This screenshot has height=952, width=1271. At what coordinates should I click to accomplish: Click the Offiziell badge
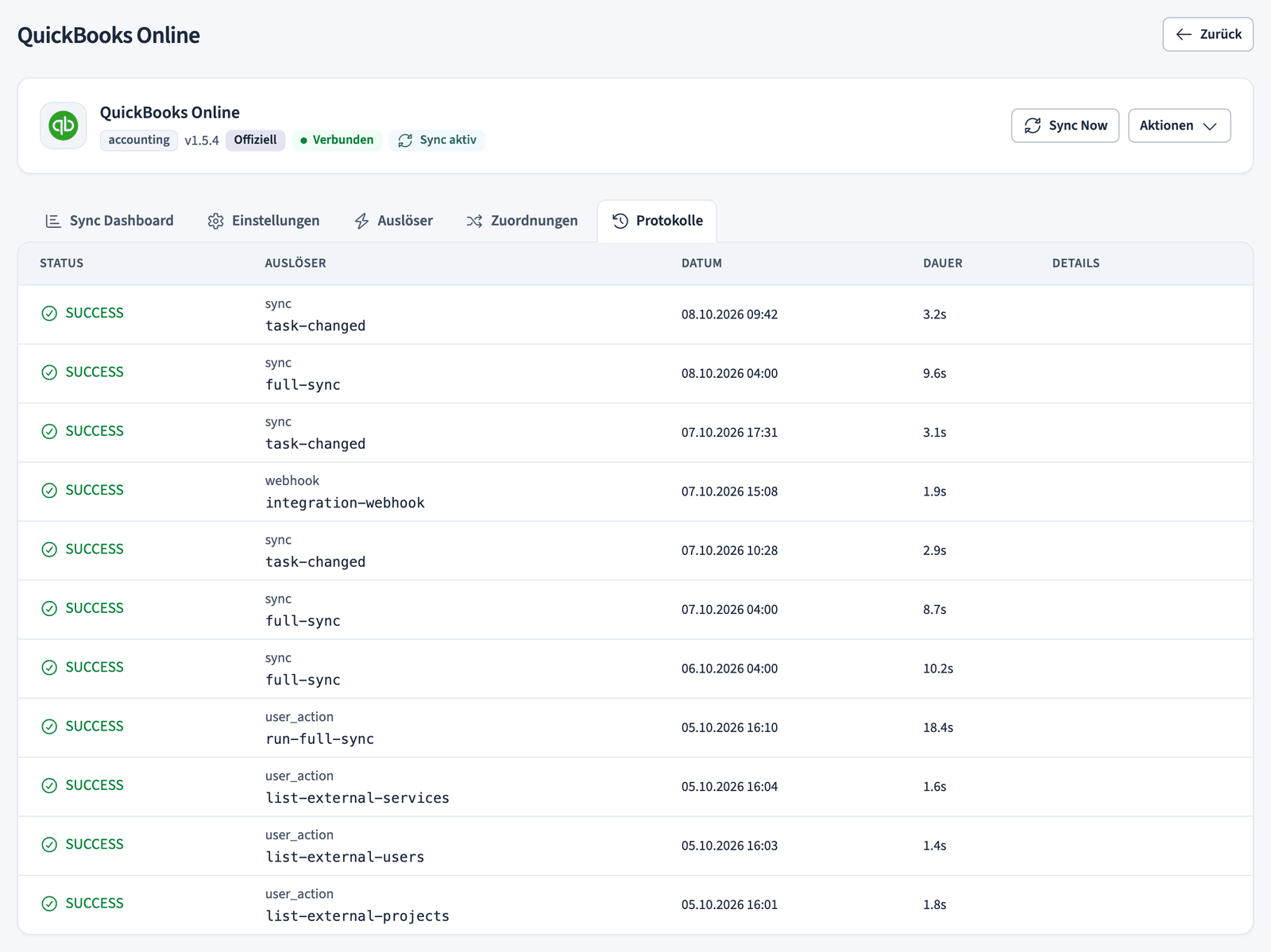pyautogui.click(x=255, y=141)
